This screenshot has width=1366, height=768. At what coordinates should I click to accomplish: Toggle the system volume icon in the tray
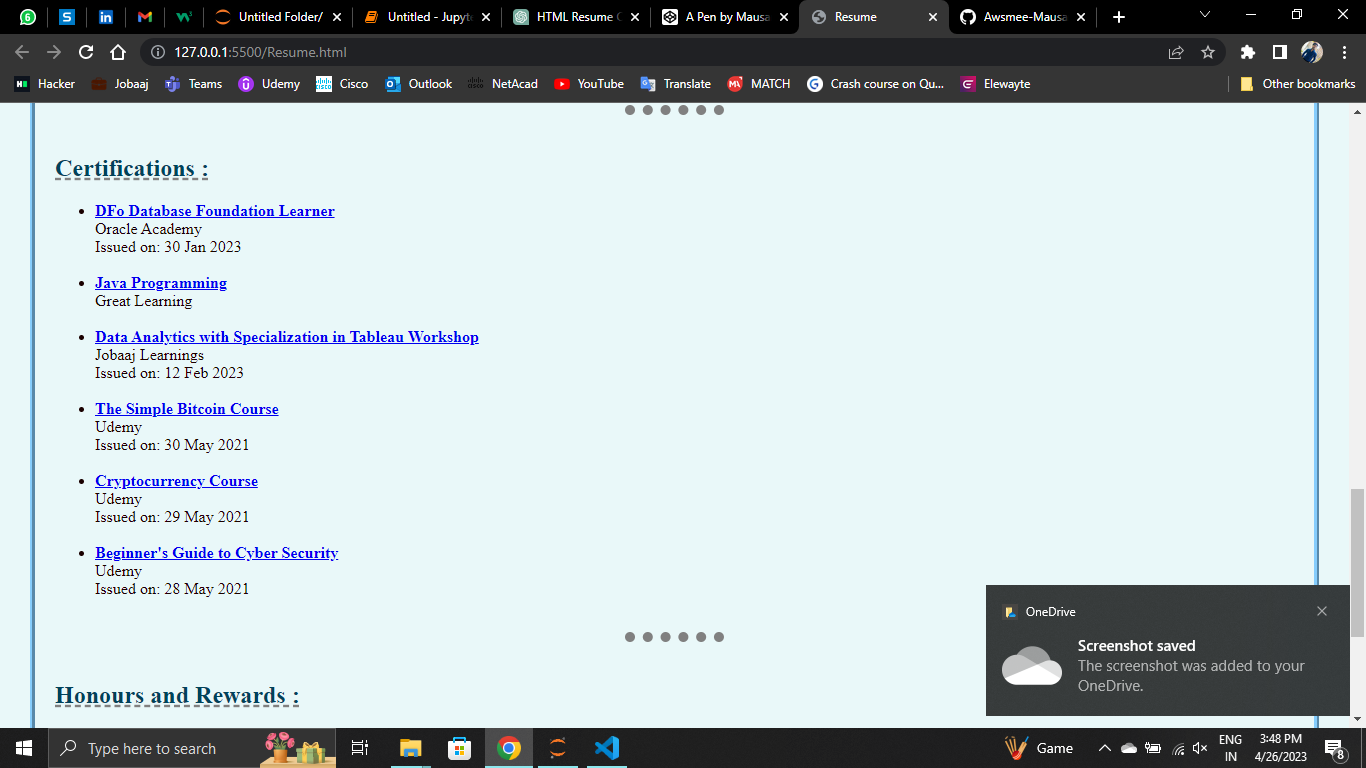click(x=1199, y=748)
